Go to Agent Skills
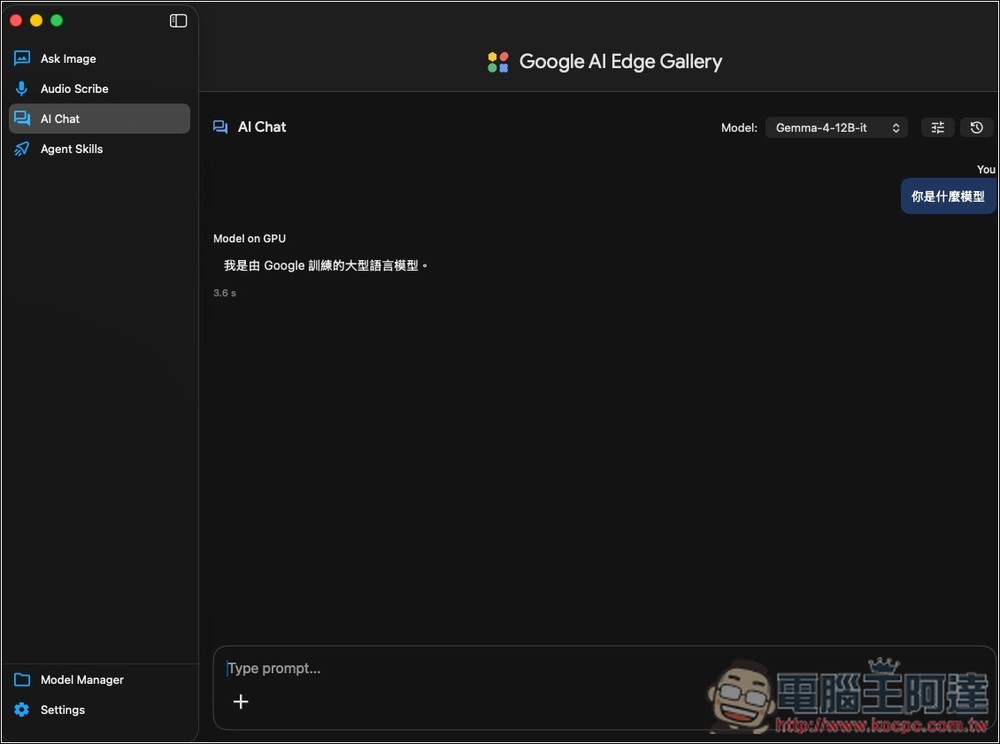 coord(99,149)
